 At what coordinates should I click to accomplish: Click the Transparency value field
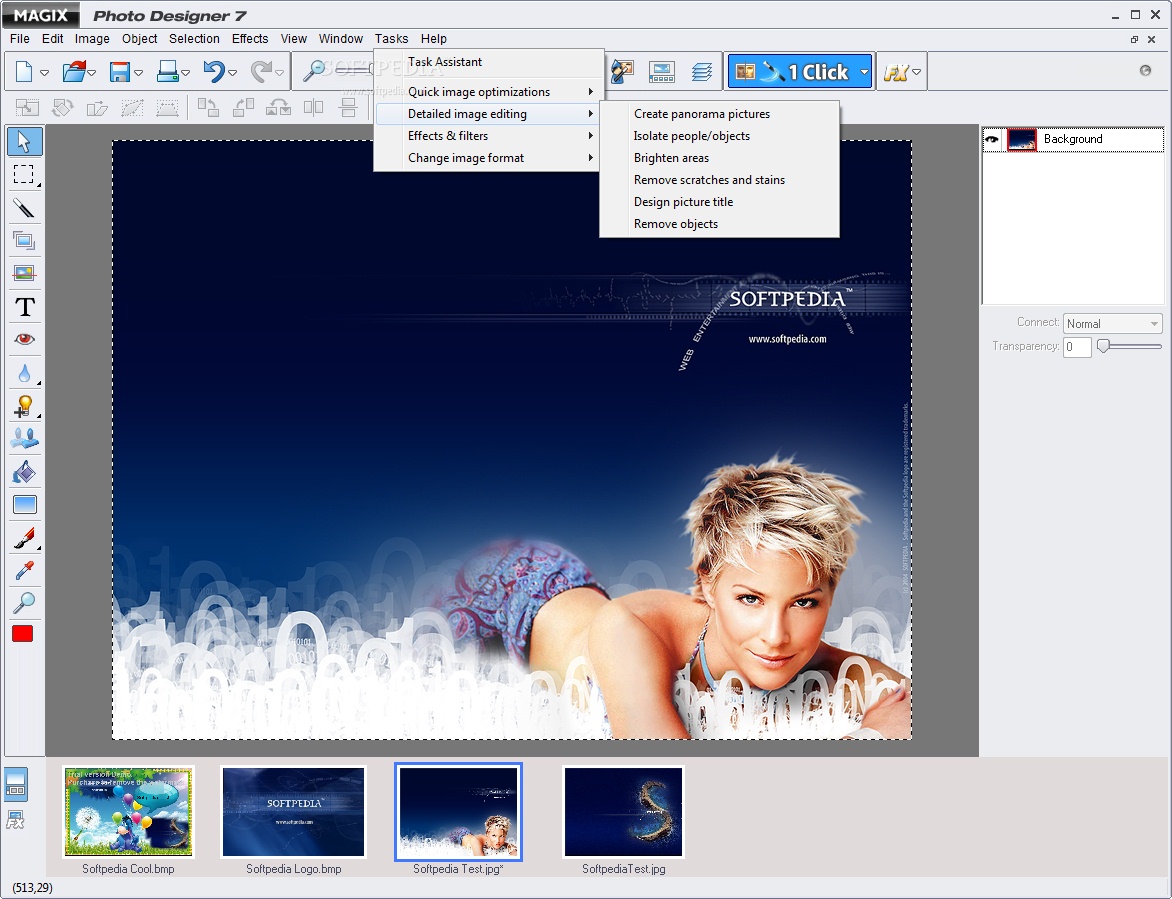[x=1077, y=347]
